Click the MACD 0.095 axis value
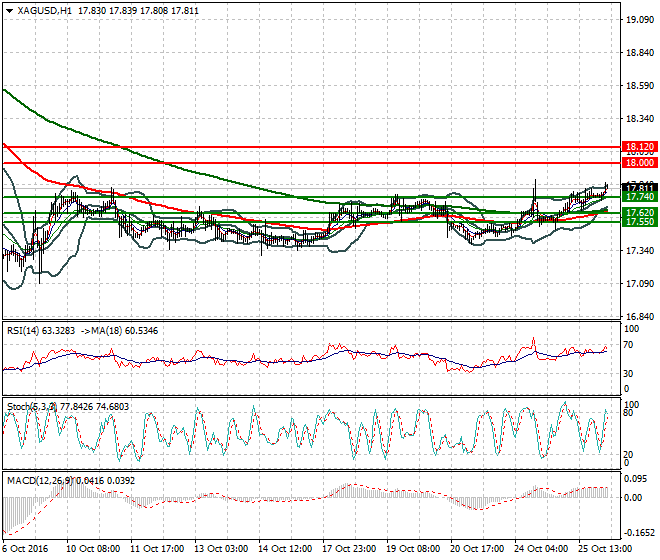This screenshot has height=560, width=660. [635, 479]
